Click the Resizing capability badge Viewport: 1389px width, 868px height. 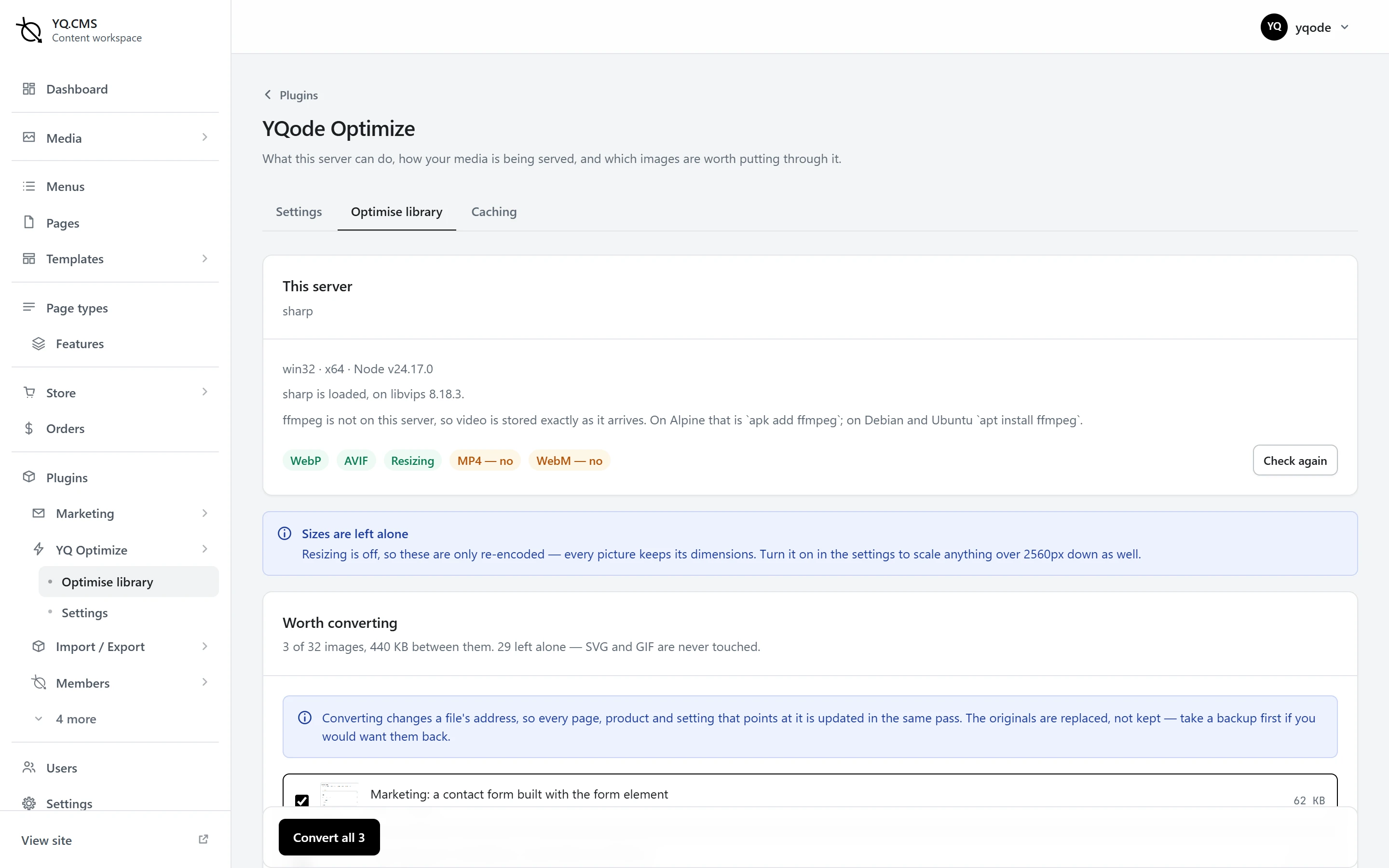point(412,461)
